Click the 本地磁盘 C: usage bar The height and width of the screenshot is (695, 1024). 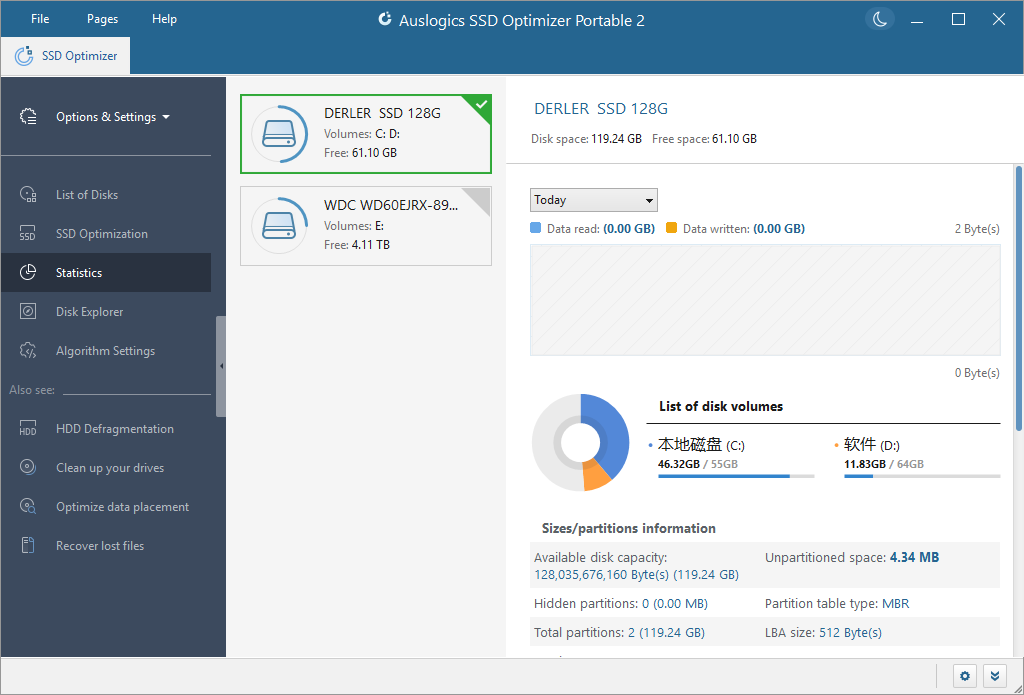736,477
